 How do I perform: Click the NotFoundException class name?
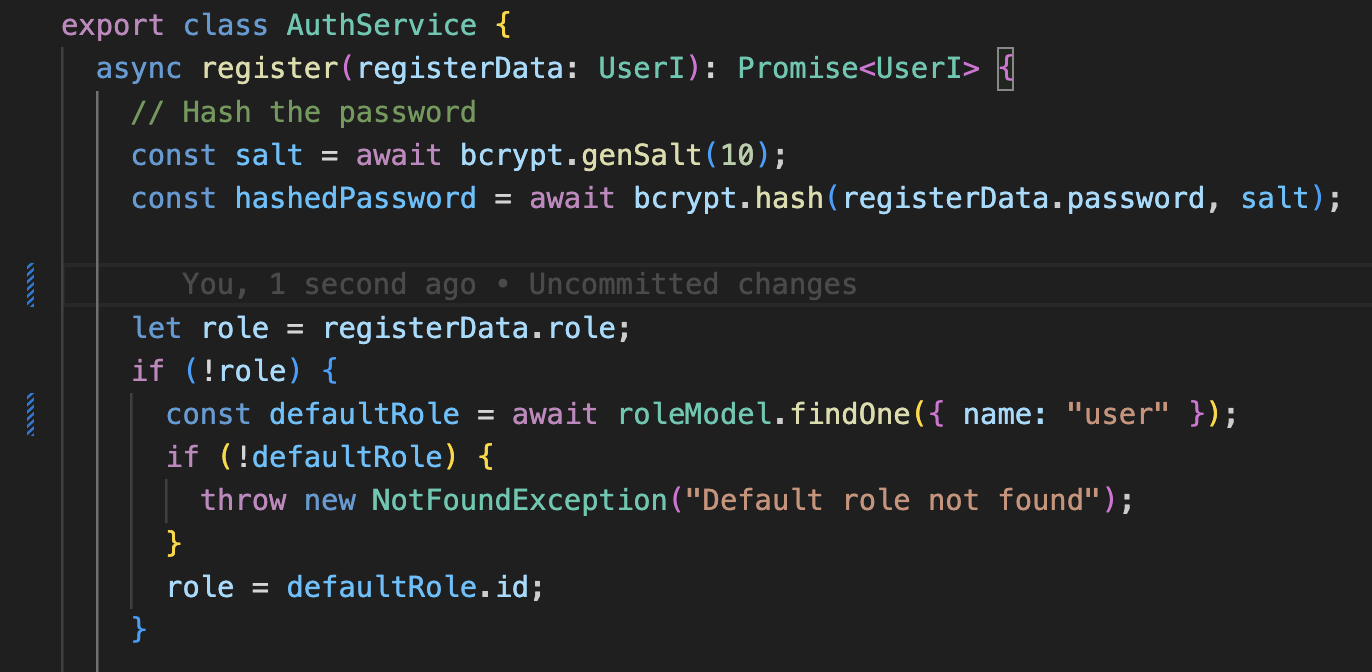point(519,499)
